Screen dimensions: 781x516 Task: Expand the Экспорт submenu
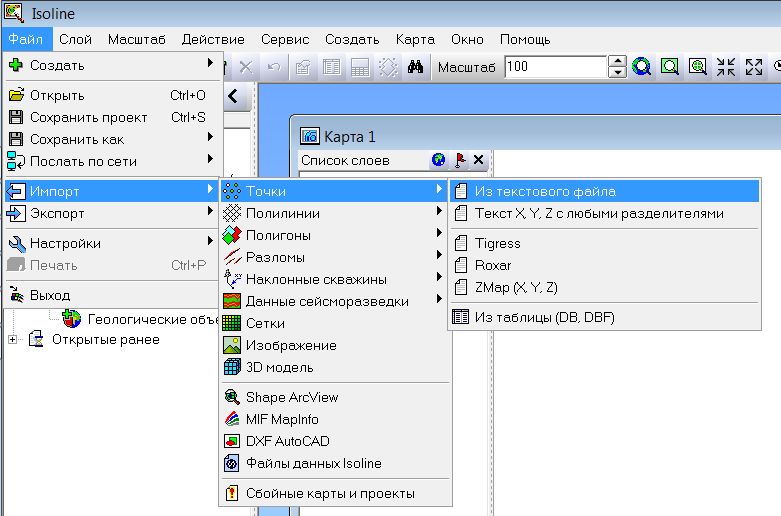112,213
